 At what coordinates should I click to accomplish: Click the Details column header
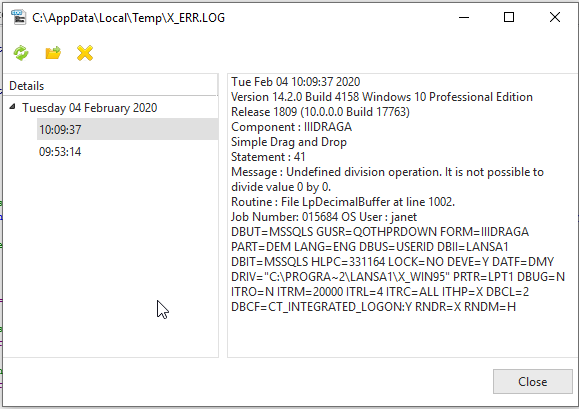tap(110, 86)
